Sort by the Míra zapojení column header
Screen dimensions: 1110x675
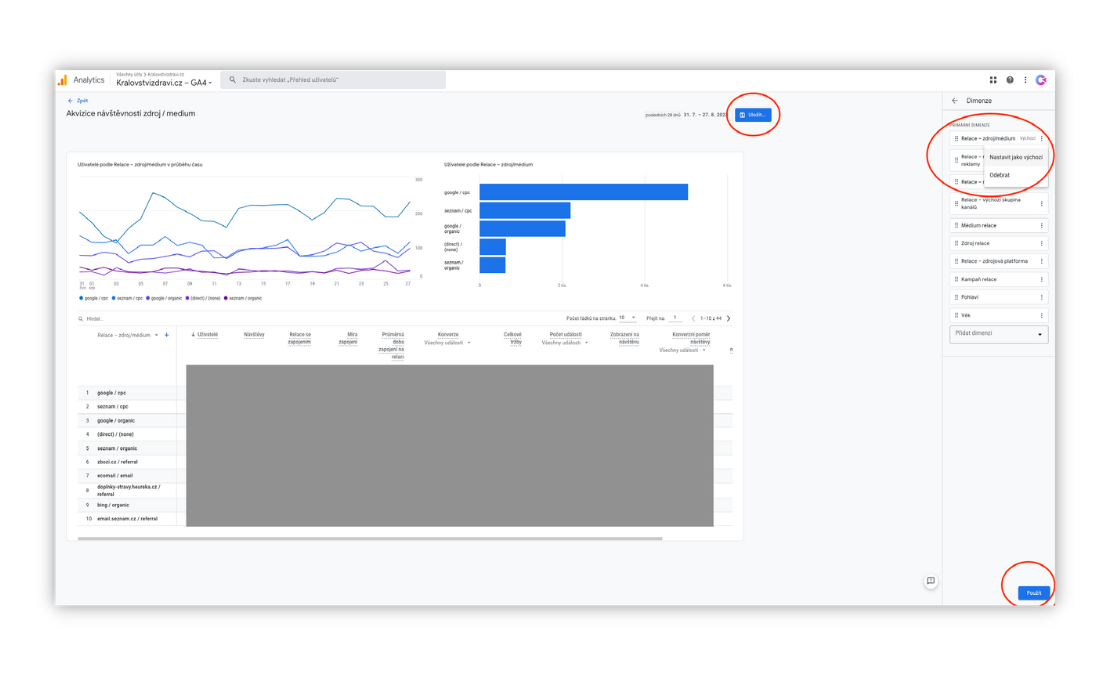pos(348,338)
